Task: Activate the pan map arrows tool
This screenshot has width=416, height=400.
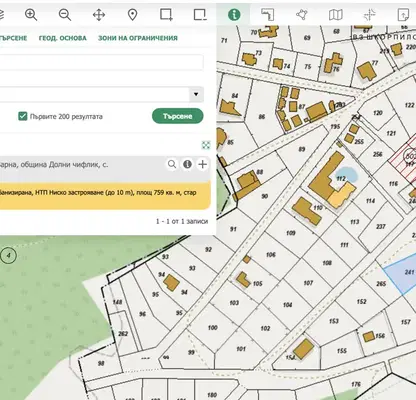Action: (x=99, y=15)
